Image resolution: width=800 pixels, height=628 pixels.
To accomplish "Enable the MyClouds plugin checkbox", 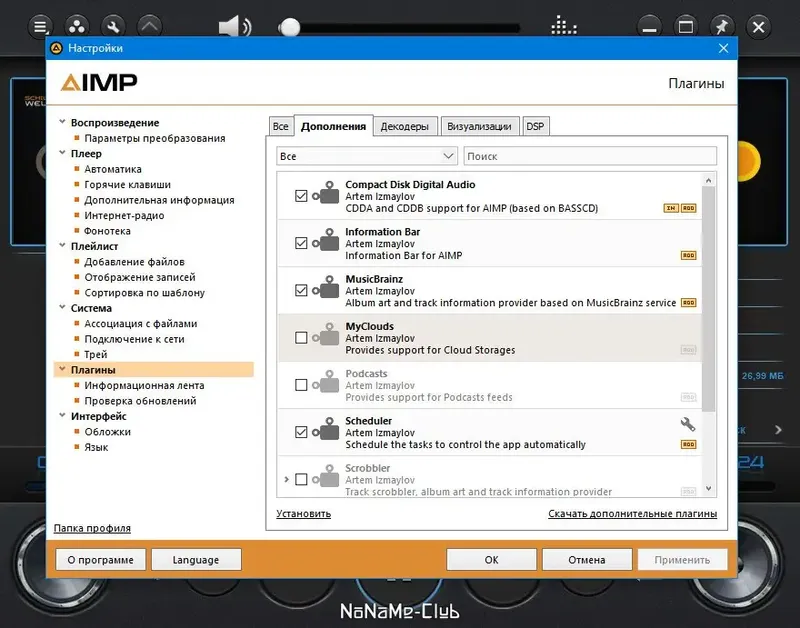I will 301,338.
